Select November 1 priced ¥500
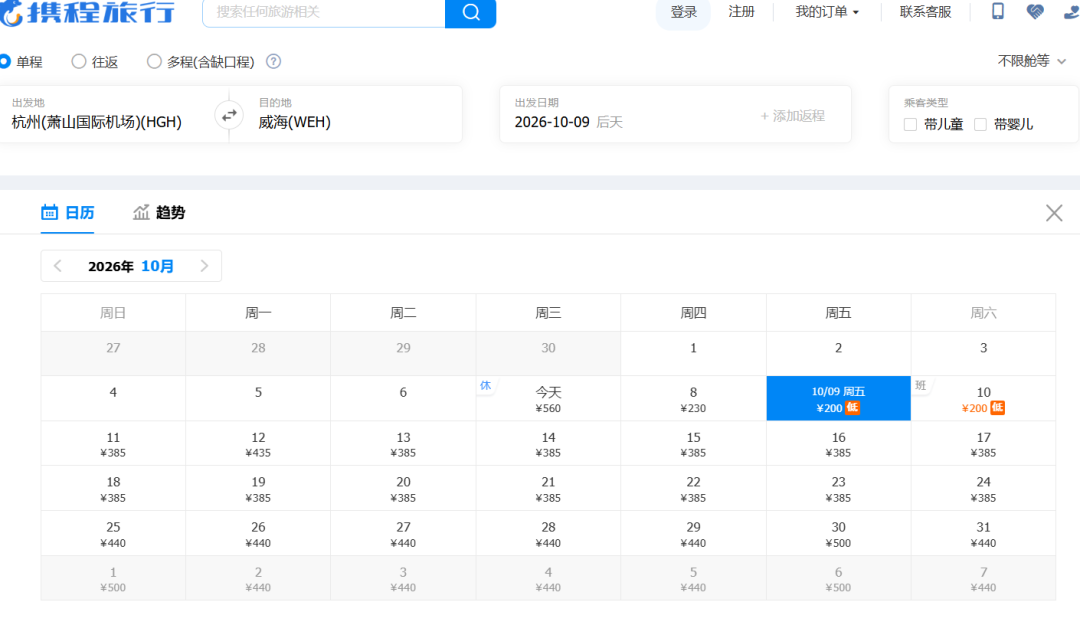The width and height of the screenshot is (1080, 625). (113, 578)
